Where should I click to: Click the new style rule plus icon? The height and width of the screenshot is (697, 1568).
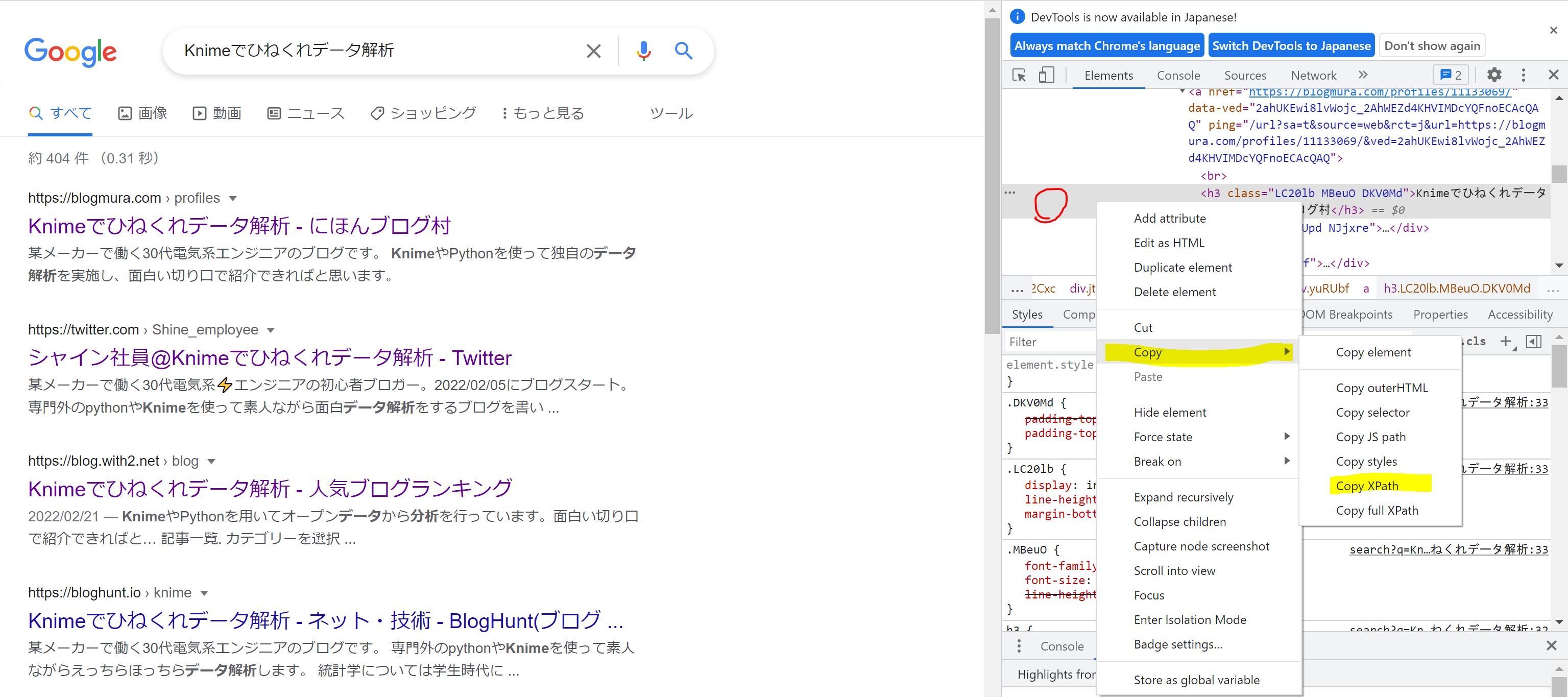click(1505, 342)
